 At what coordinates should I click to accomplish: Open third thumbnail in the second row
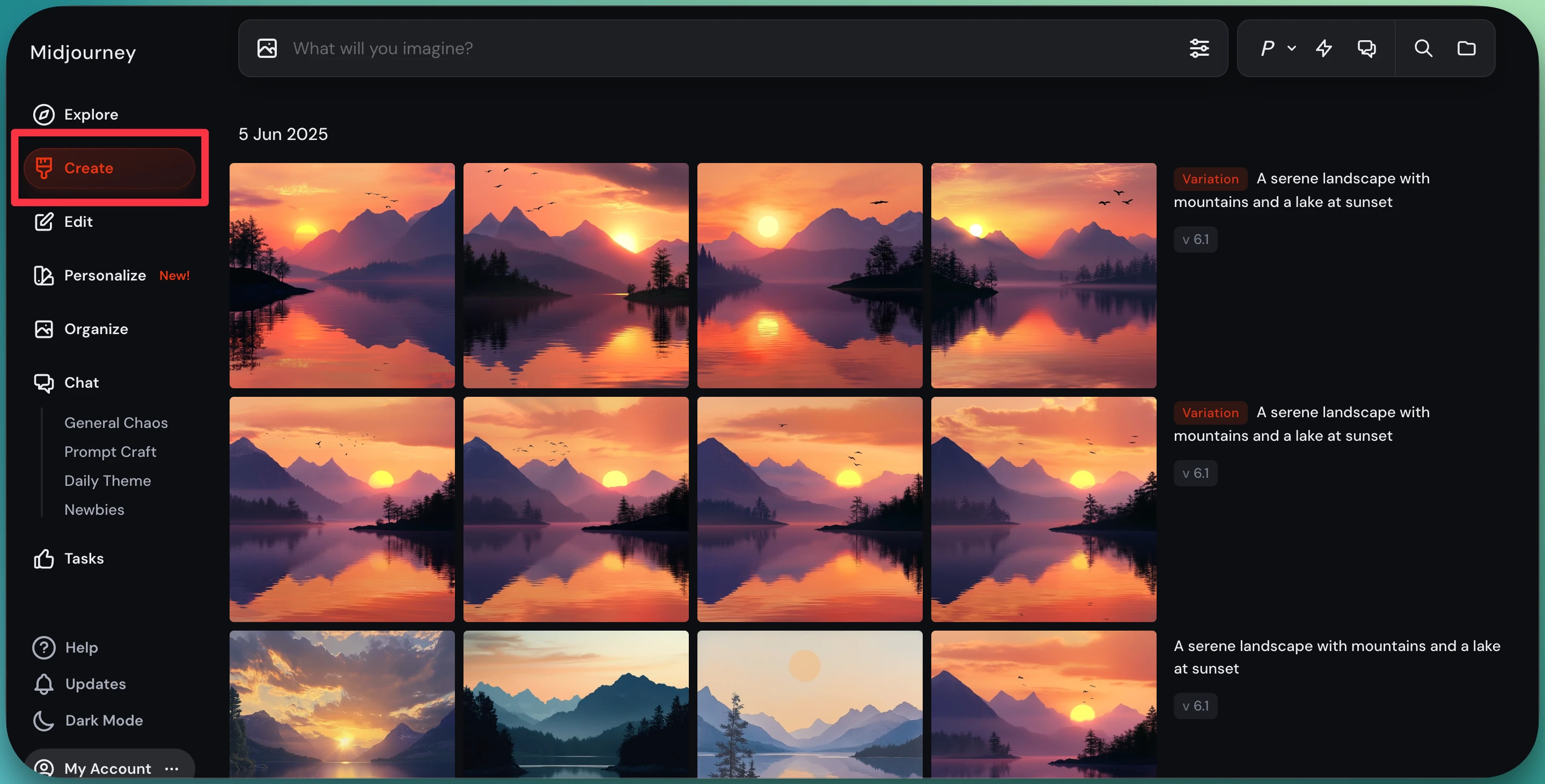810,509
